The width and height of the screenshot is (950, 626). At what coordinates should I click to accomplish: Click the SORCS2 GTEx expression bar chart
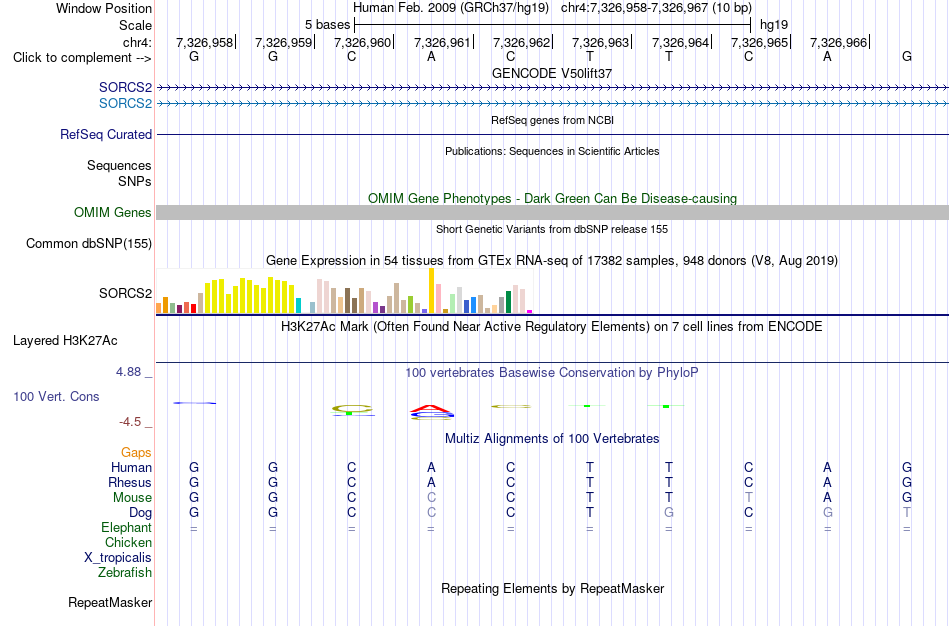click(344, 291)
